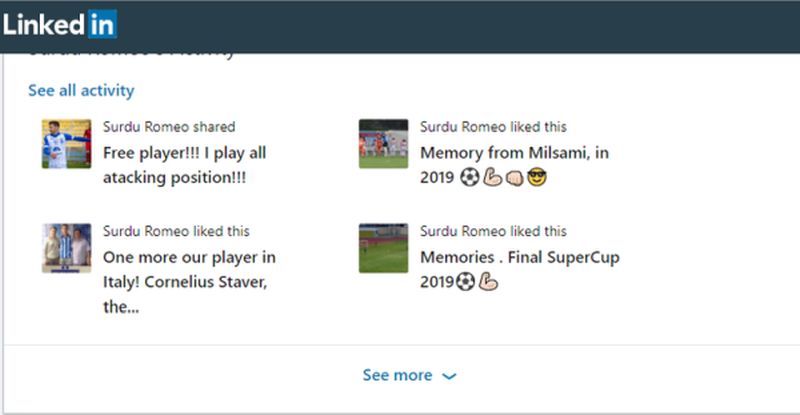Viewport: 800px width, 415px height.
Task: Click the LinkedIn logo
Action: point(60,24)
